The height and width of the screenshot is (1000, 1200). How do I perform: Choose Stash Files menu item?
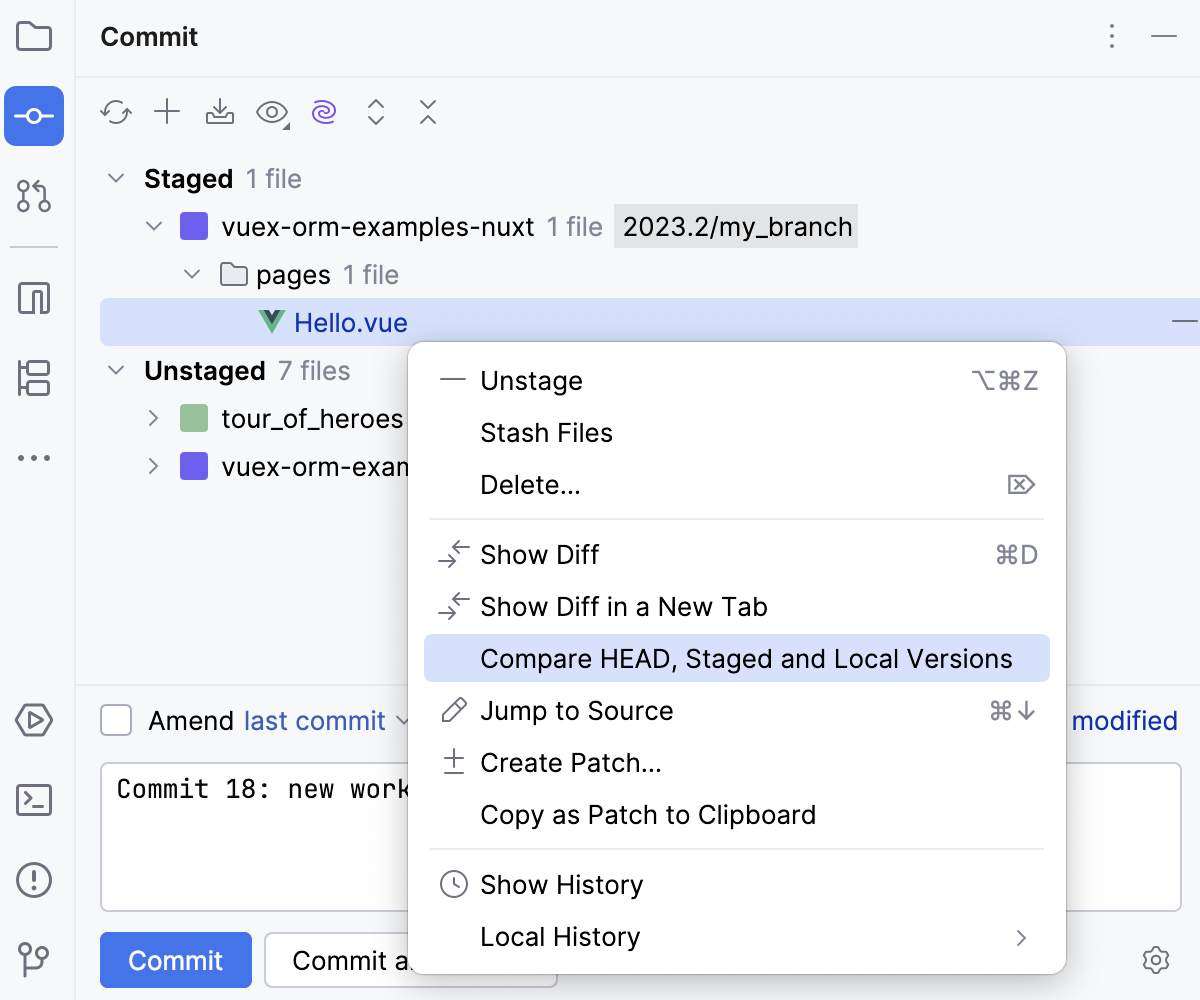click(737, 433)
